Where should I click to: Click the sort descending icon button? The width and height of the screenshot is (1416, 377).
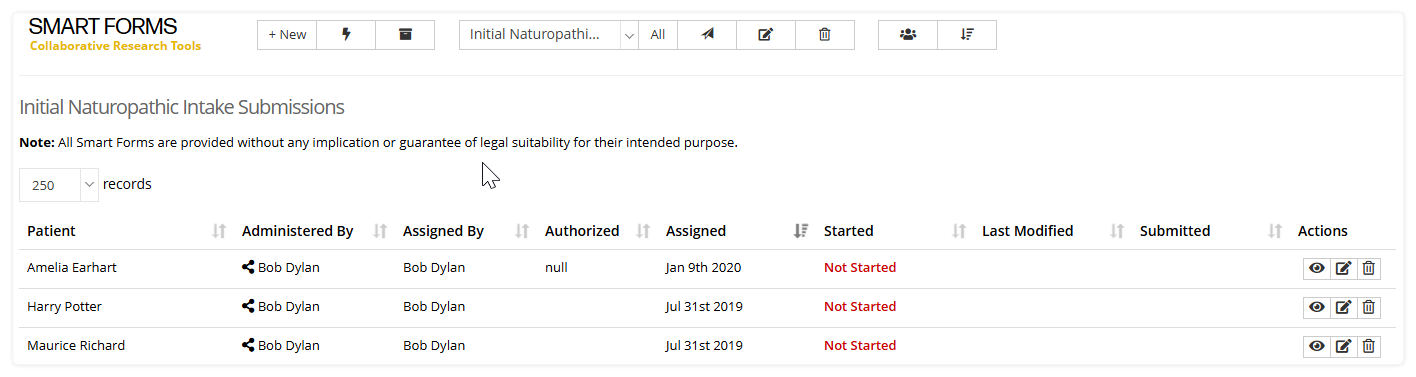967,35
